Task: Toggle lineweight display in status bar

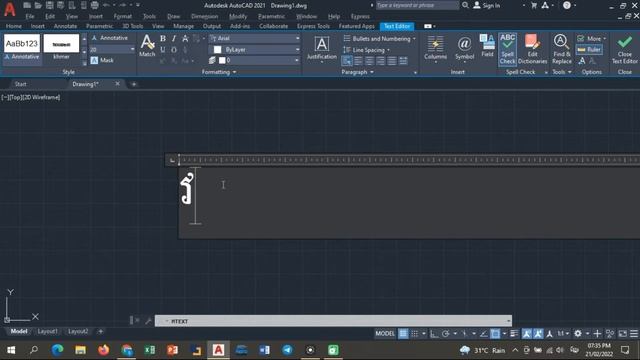Action: click(514, 333)
